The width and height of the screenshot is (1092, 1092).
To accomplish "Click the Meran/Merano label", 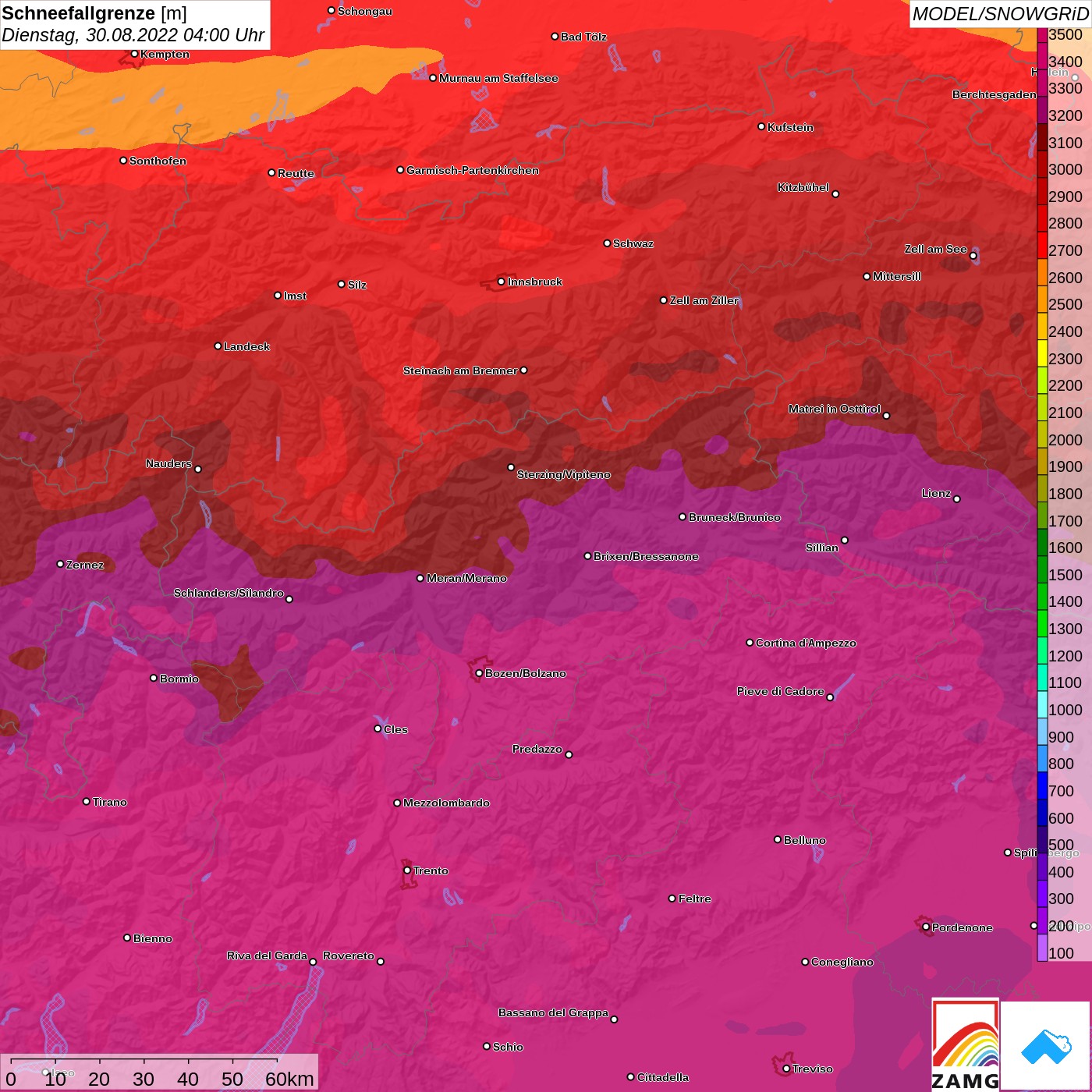I will 466,578.
